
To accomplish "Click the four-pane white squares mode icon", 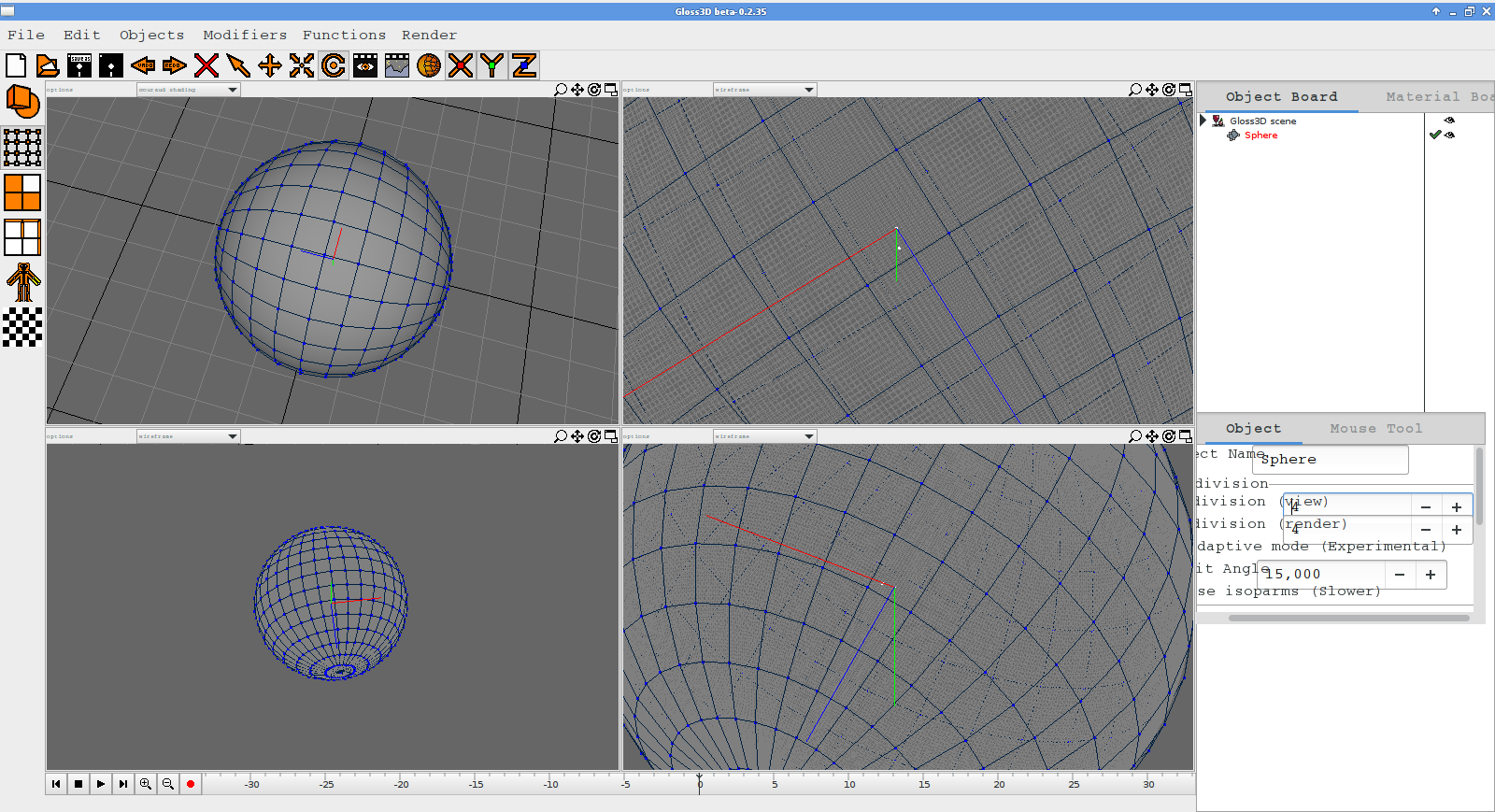I will [22, 237].
